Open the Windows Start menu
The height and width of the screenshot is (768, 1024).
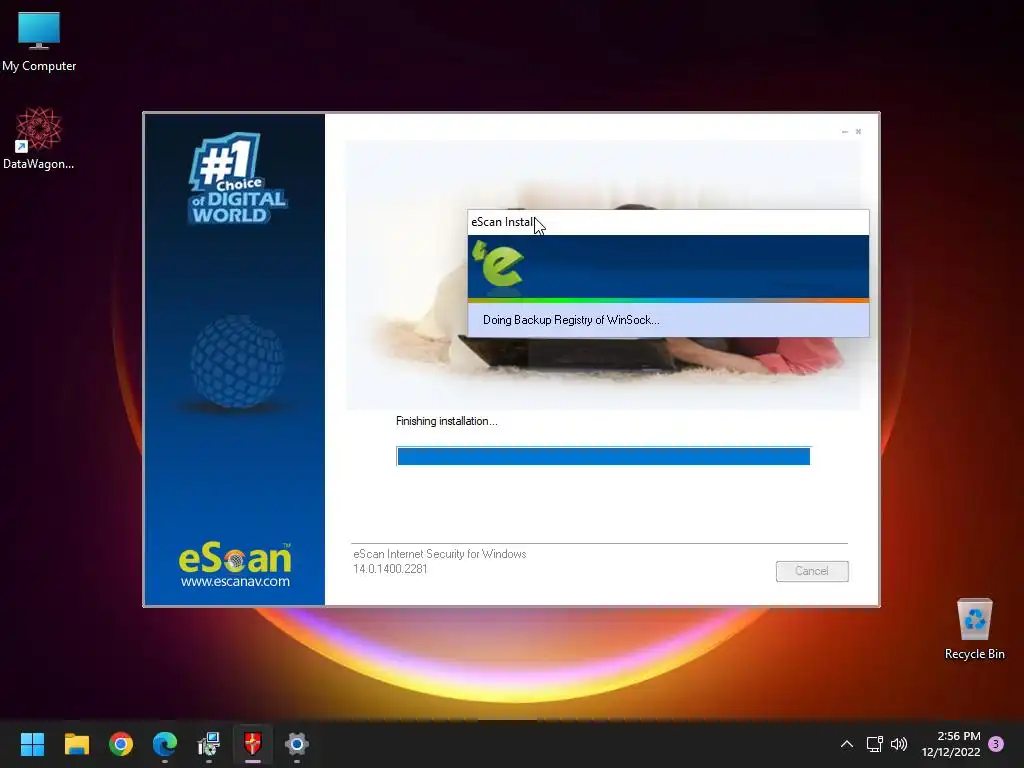(x=32, y=744)
